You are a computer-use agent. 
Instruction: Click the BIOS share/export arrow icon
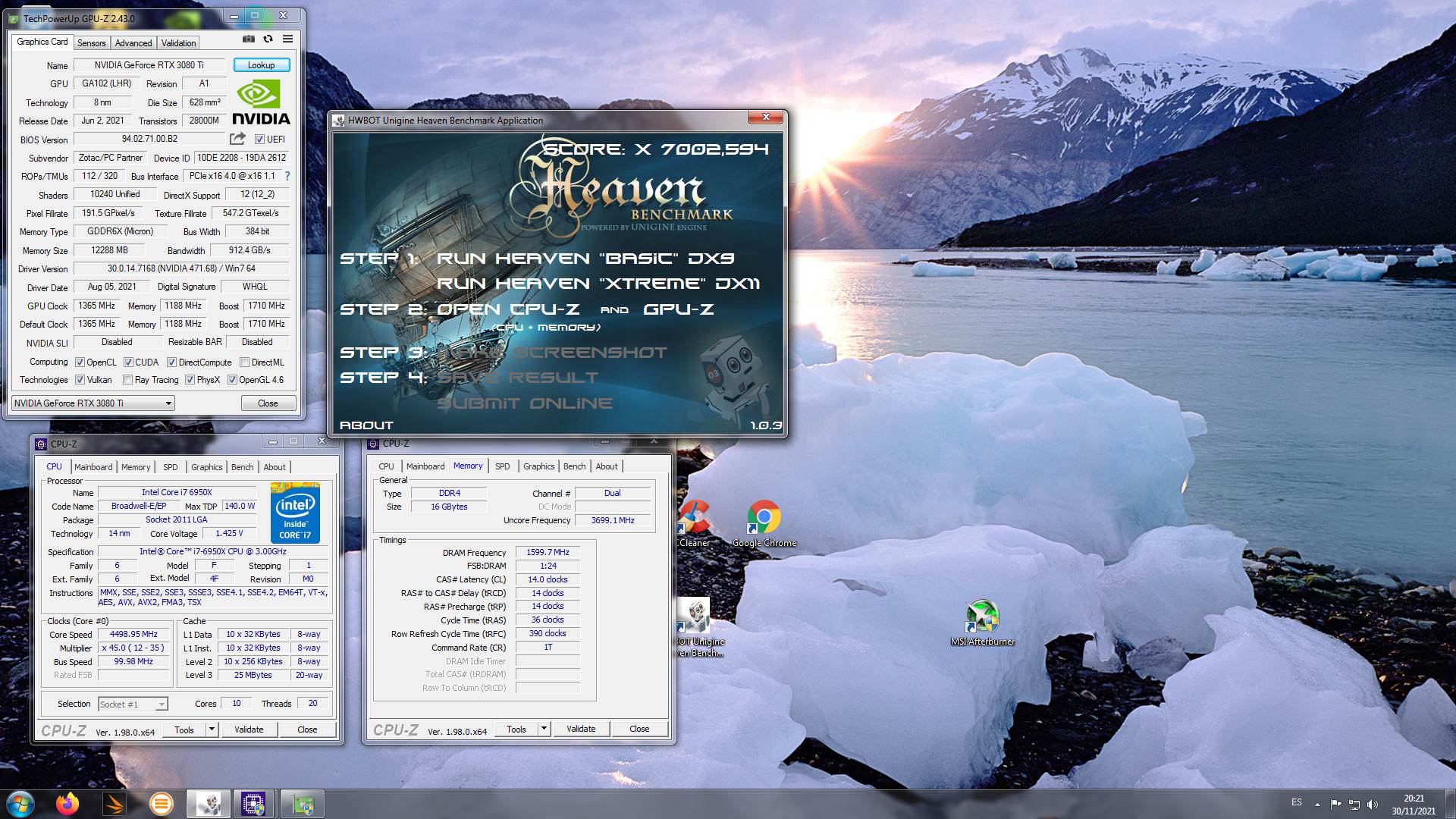(x=237, y=139)
